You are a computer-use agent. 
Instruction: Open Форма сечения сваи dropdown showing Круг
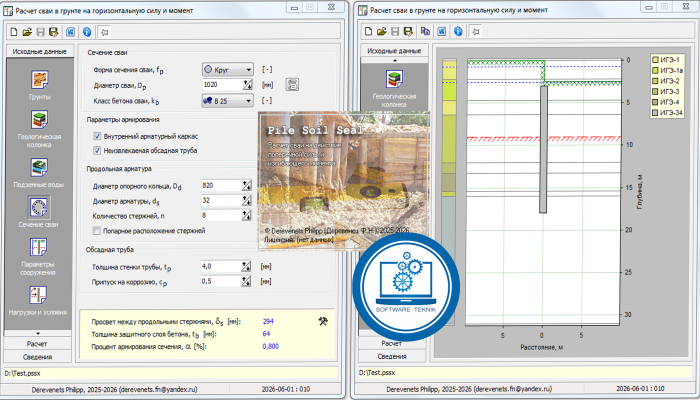(228, 70)
